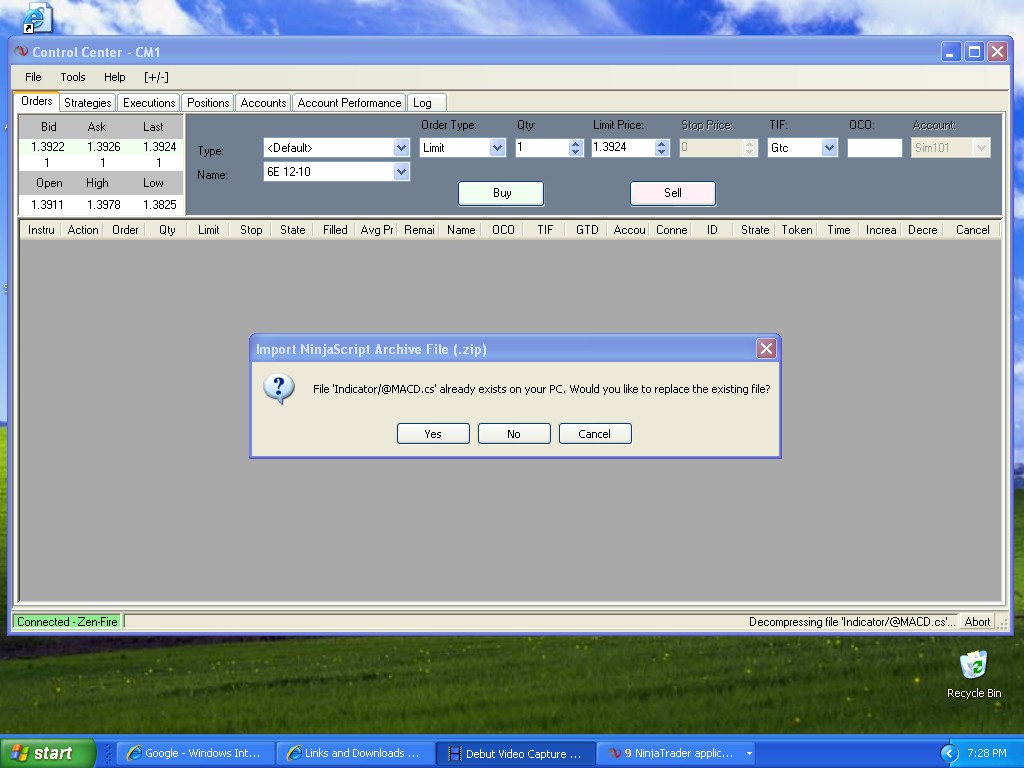Screen dimensions: 1024x768
Task: Click the OCO input field
Action: (874, 148)
